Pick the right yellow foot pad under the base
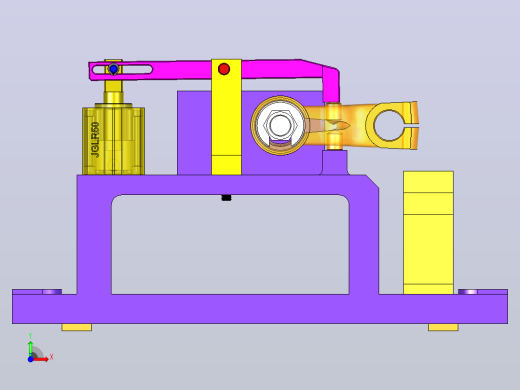Viewport: 520px width, 390px height. point(443,327)
